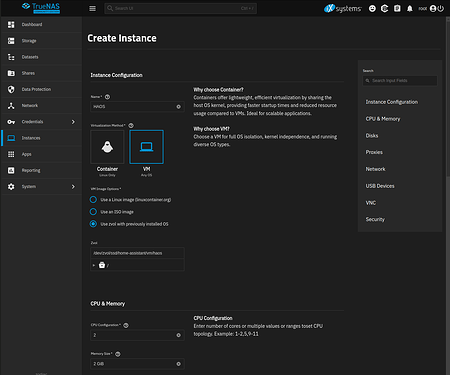
Task: Select Use a Linux image radio option
Action: (x=93, y=200)
